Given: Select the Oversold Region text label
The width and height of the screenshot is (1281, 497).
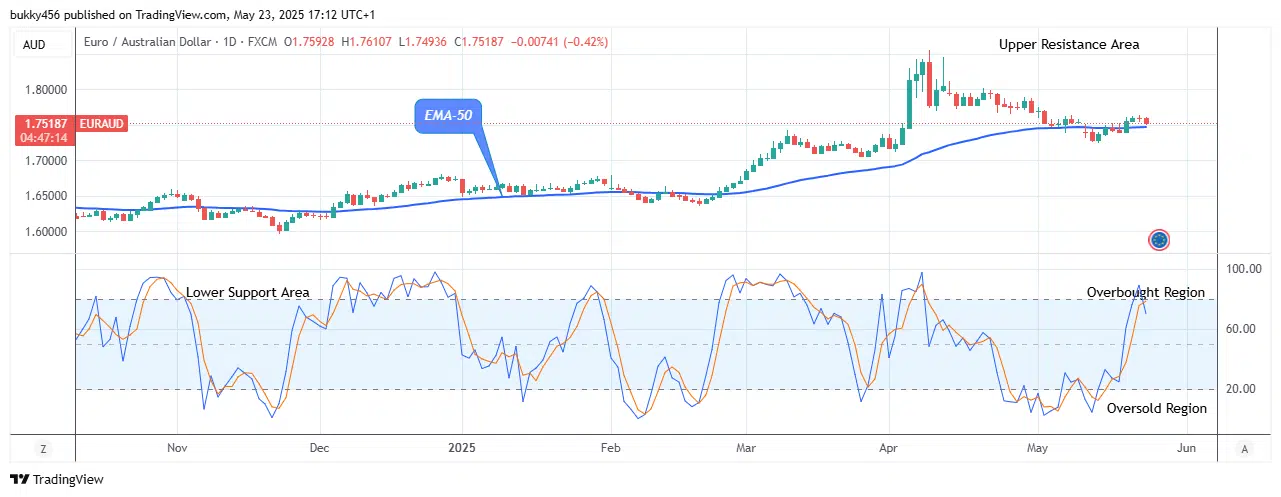Looking at the screenshot, I should [x=1156, y=408].
